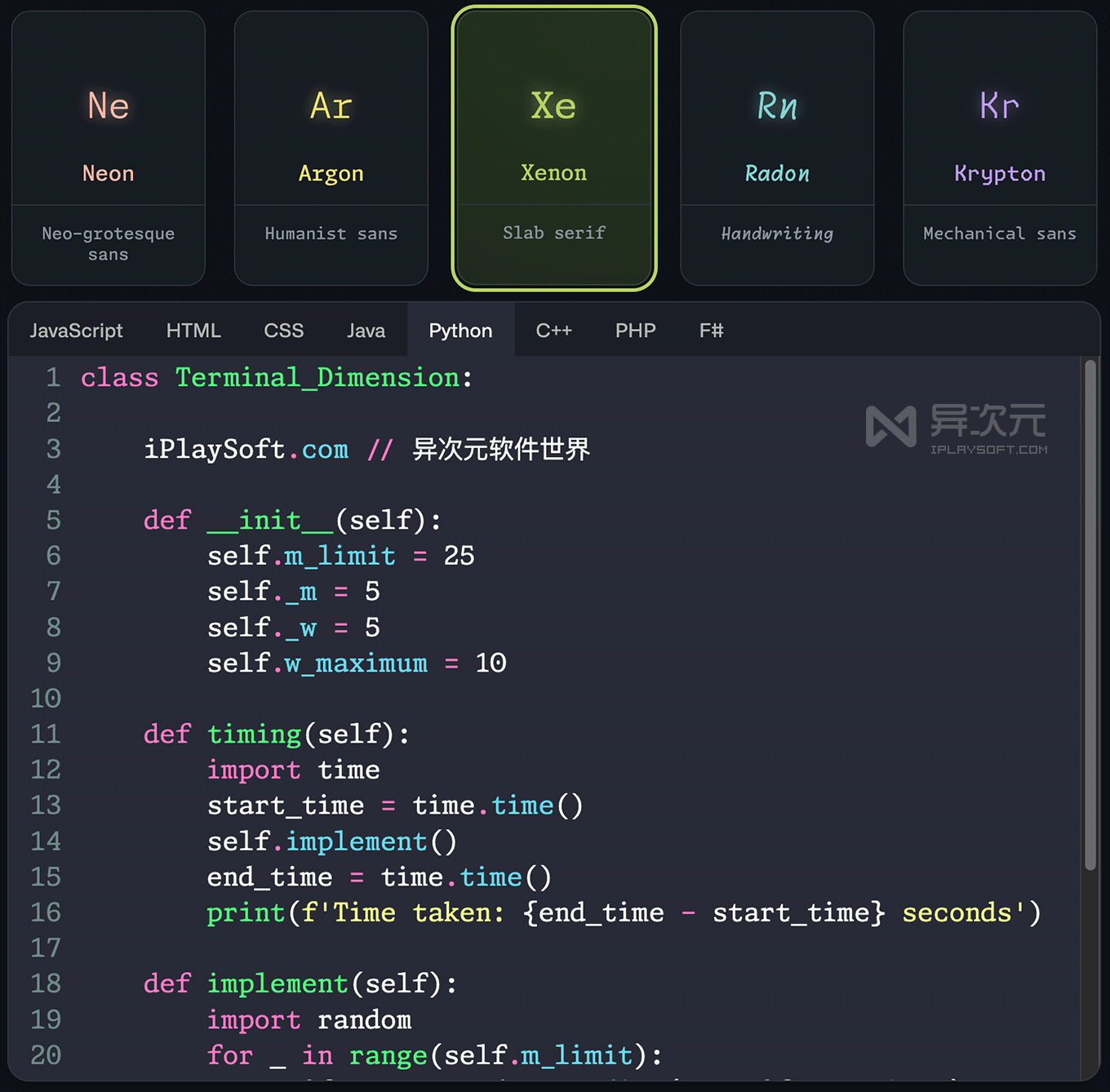Click the iPlaySoft.com text in the code

[245, 449]
